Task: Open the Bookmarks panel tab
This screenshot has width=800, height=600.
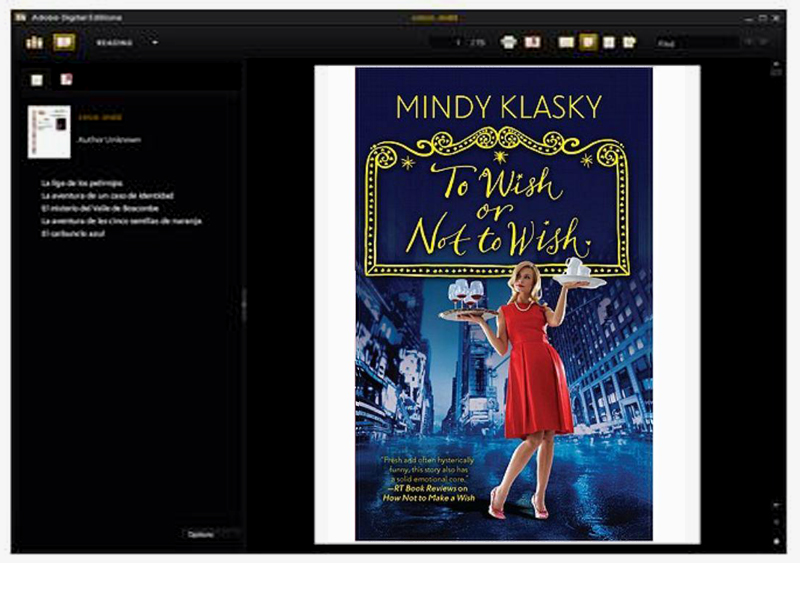Action: [x=66, y=80]
